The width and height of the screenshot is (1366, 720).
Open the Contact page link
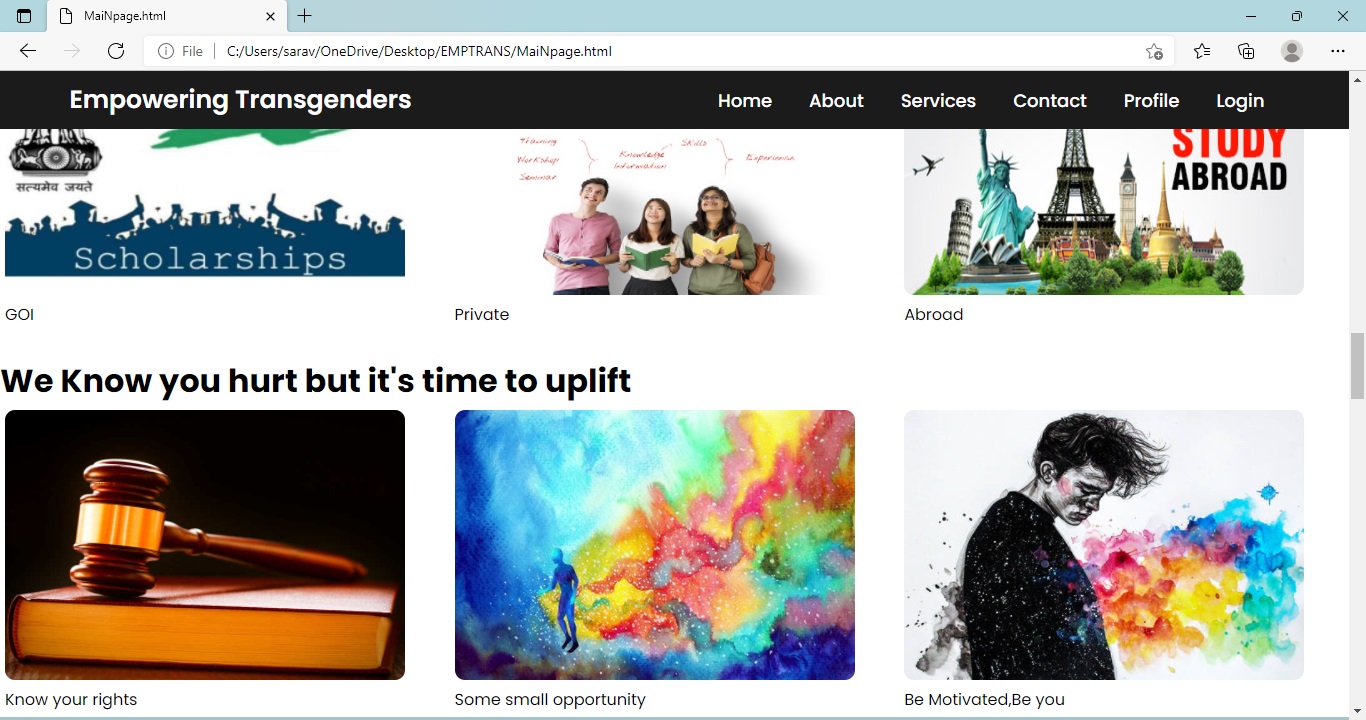[1049, 100]
